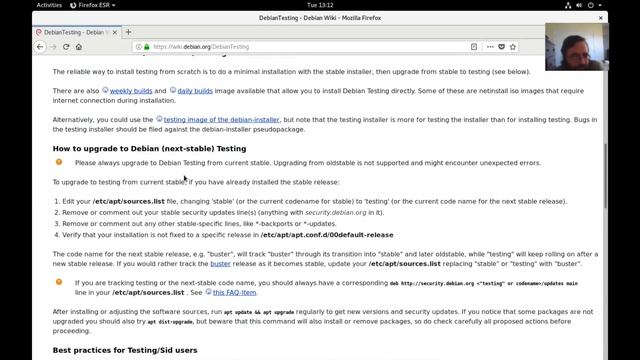Reload the DebianTesting page
Screen dimensions: 640x360
tap(66, 47)
